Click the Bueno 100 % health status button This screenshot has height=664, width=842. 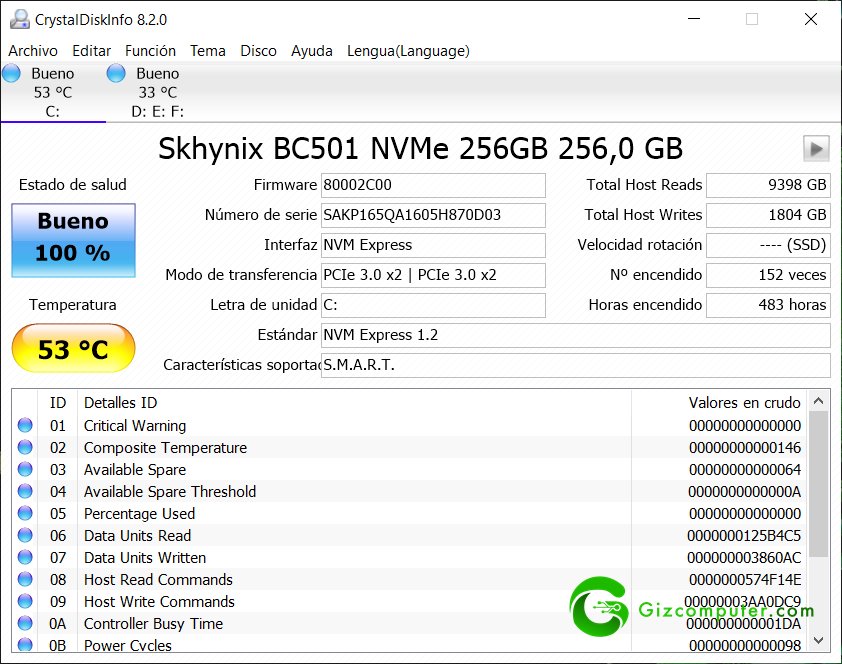coord(73,240)
